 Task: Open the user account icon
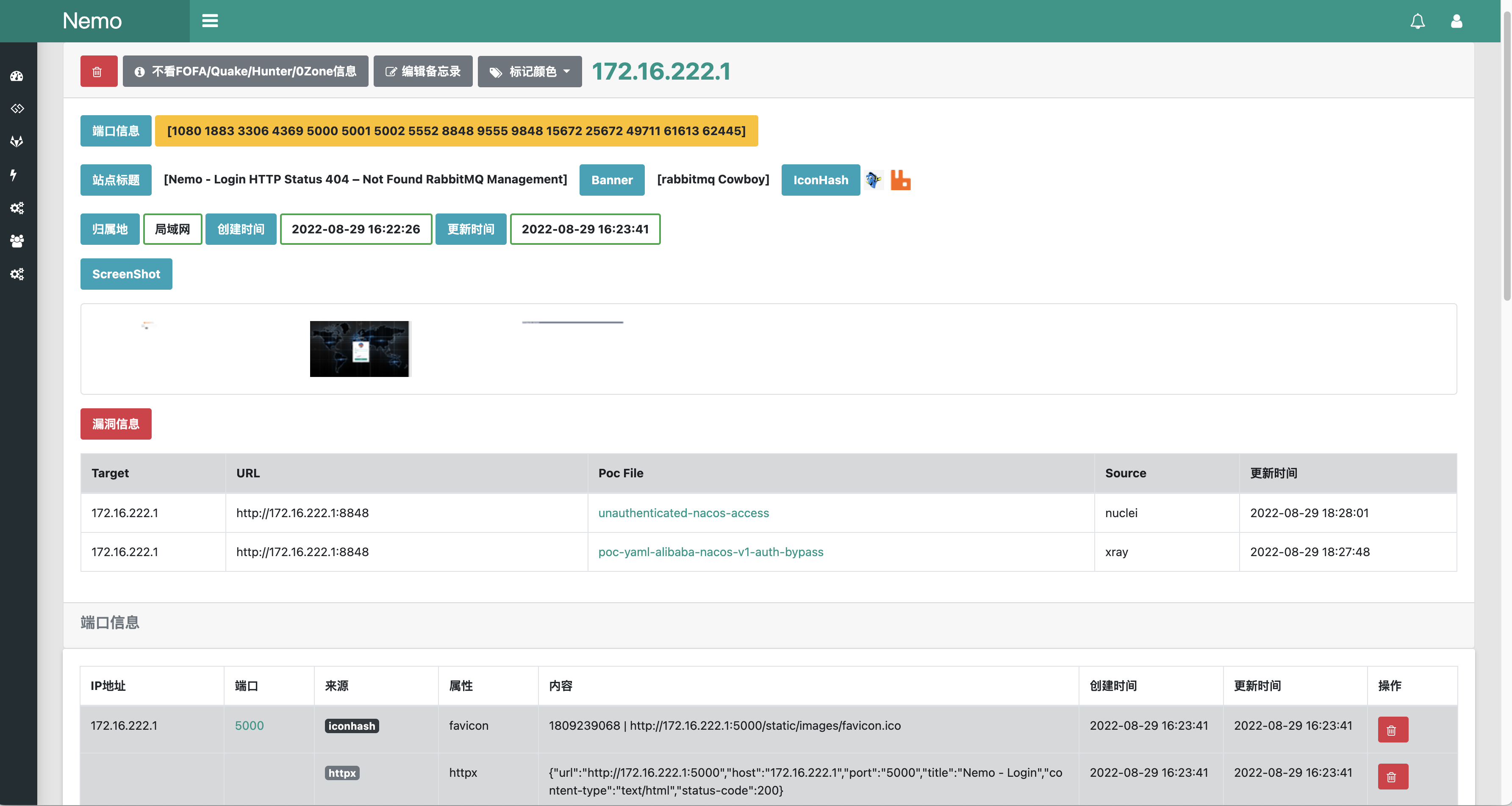coord(1456,21)
